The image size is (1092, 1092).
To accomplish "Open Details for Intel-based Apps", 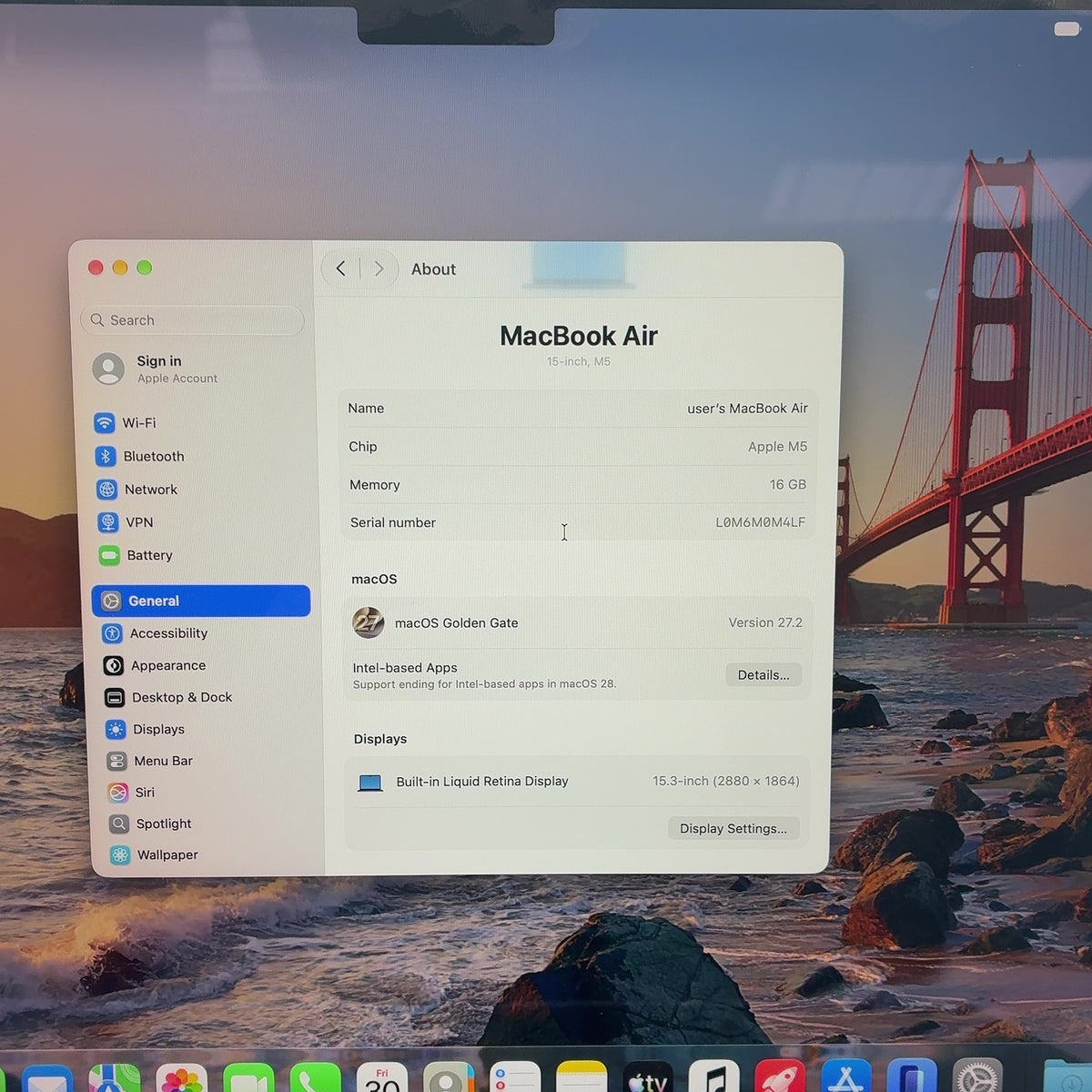I will 763,675.
